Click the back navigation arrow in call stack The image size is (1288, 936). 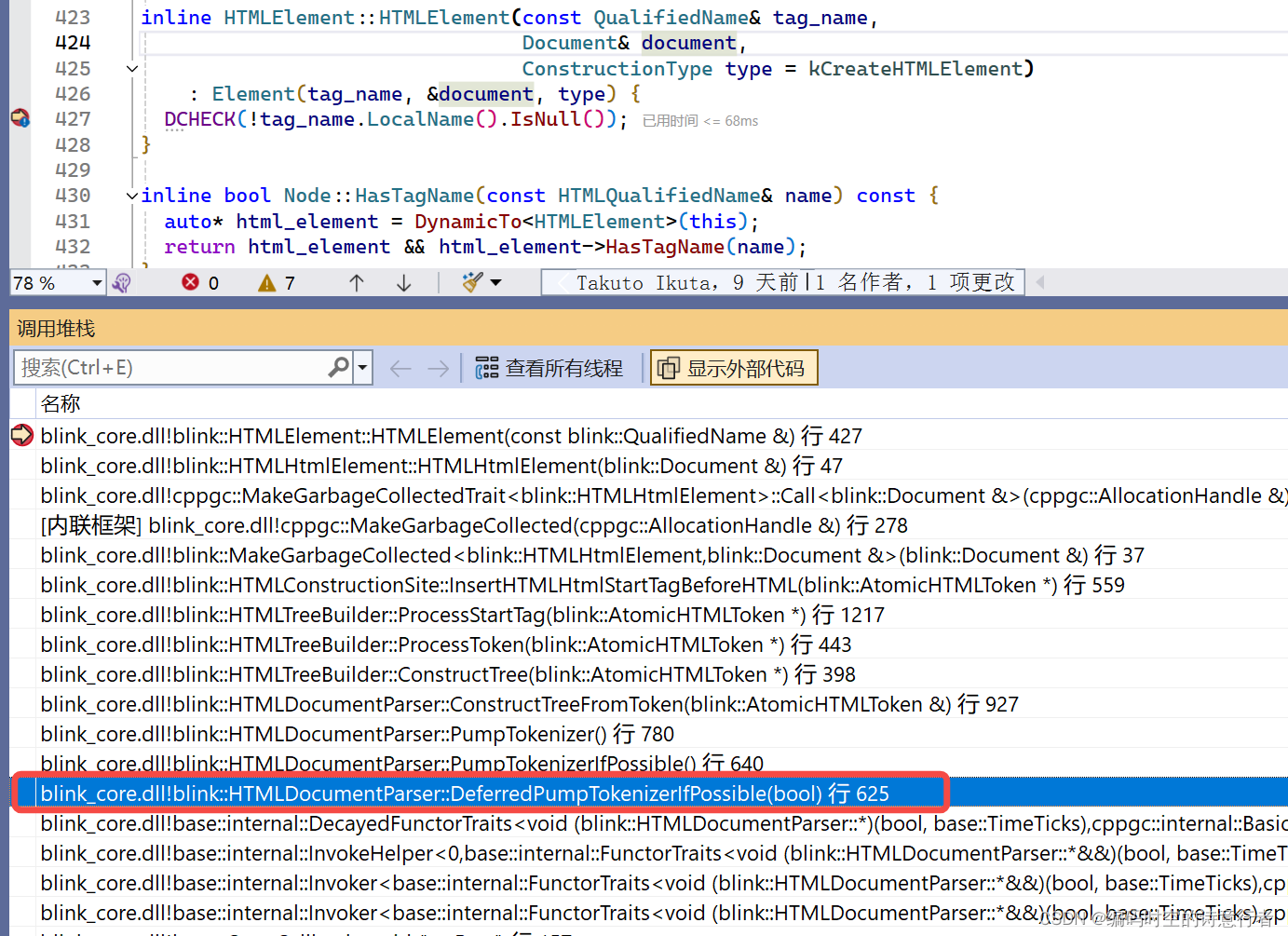point(400,369)
